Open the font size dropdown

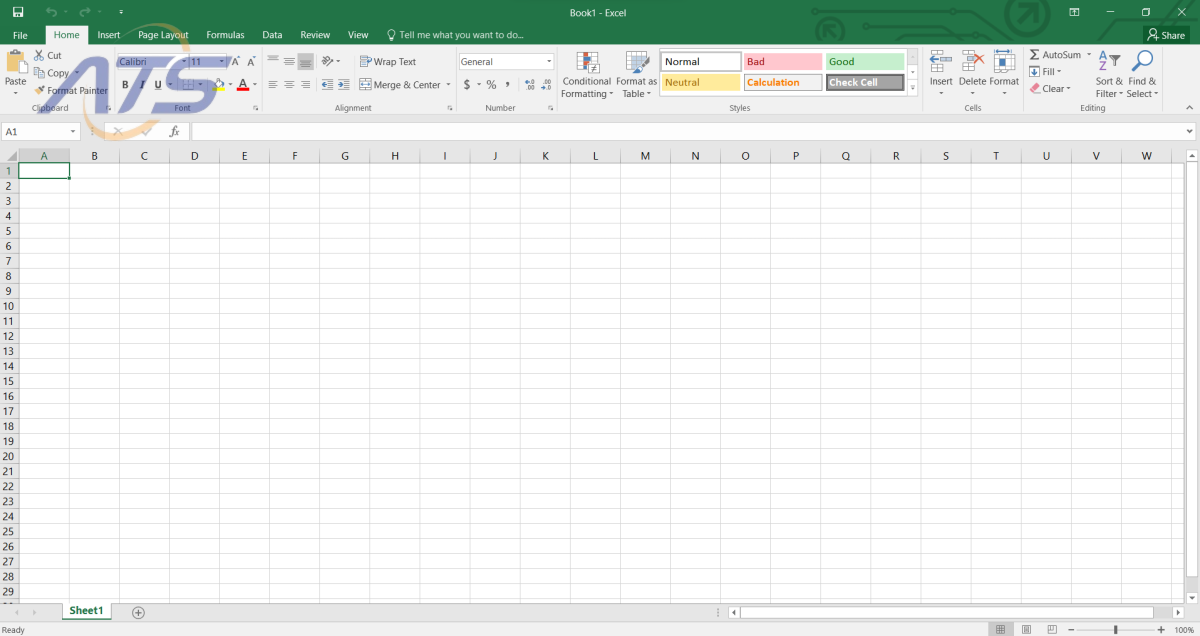(x=222, y=62)
